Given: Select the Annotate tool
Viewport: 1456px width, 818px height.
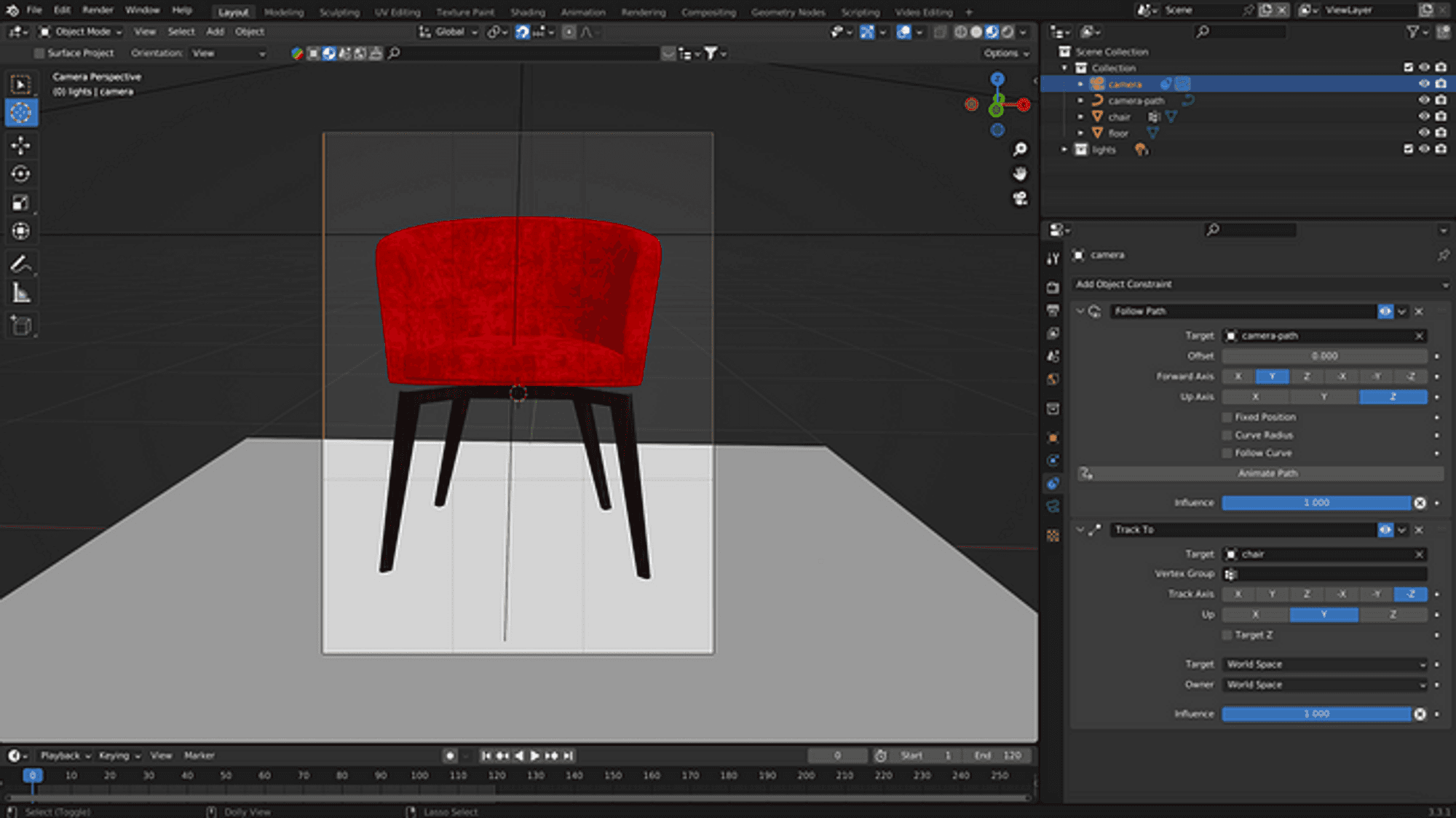Looking at the screenshot, I should click(x=22, y=262).
